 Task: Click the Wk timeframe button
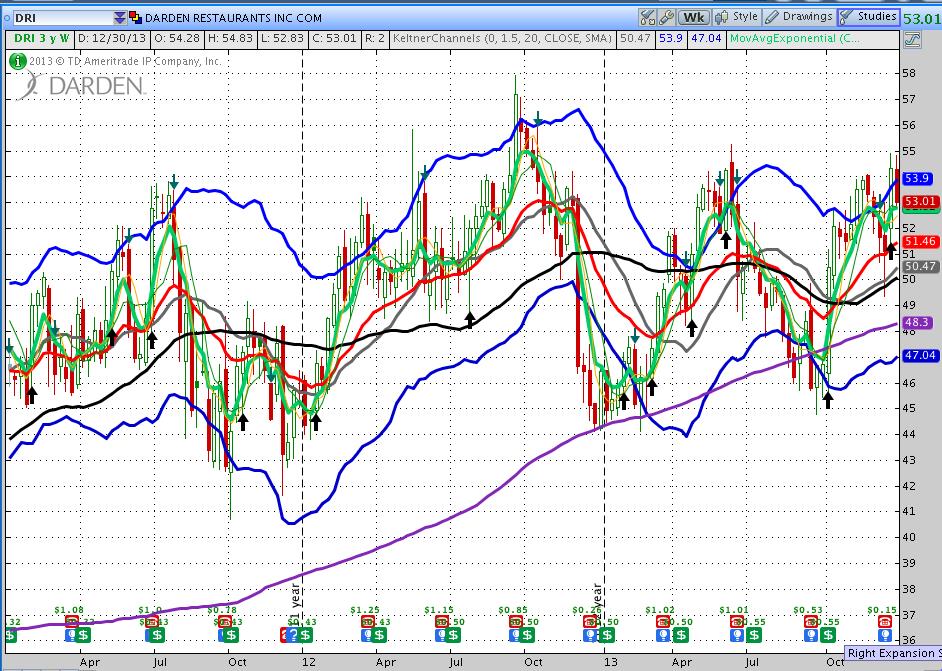point(694,17)
